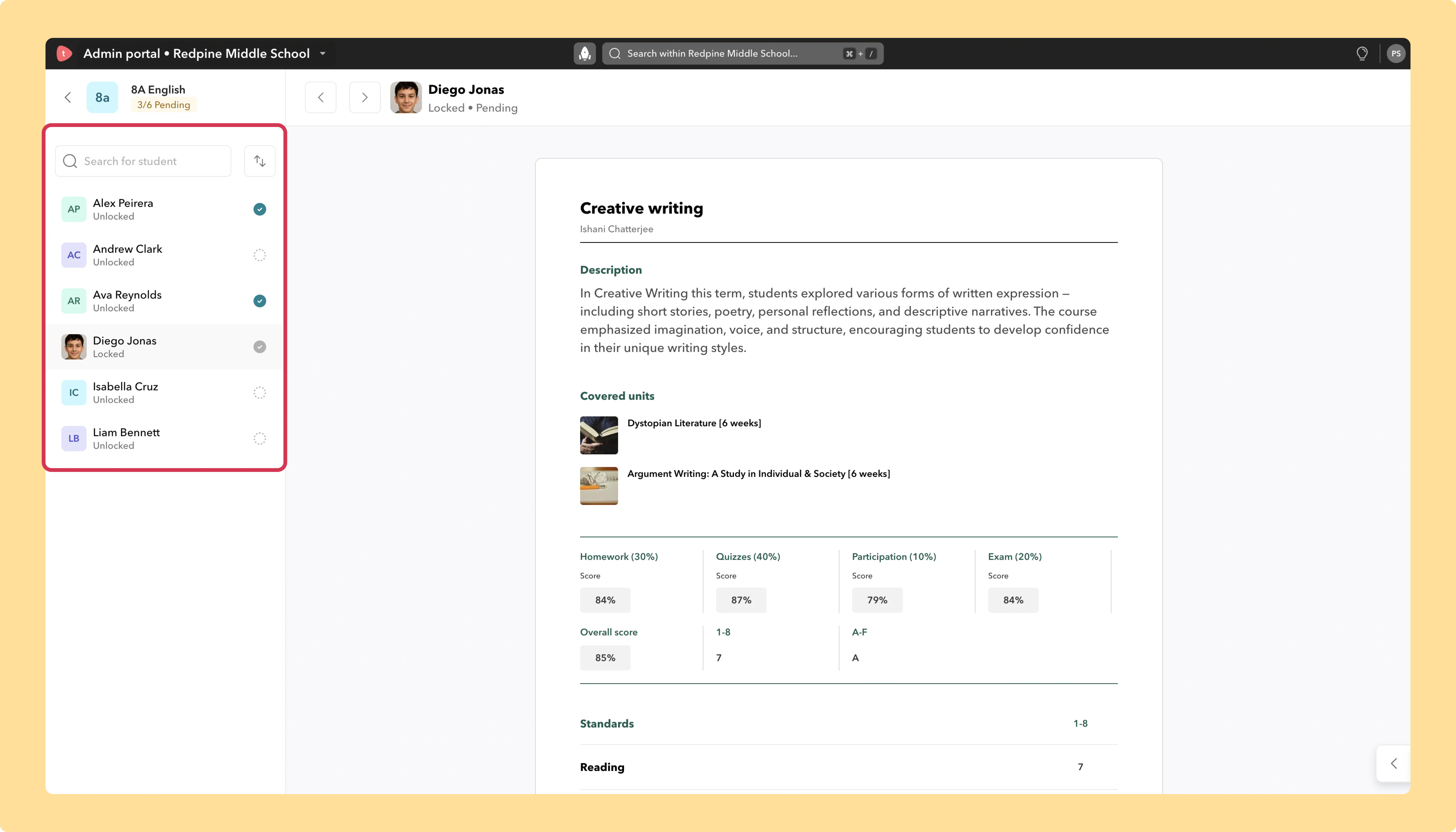Image resolution: width=1456 pixels, height=832 pixels.
Task: Click the rocket icon beside search
Action: coord(585,54)
